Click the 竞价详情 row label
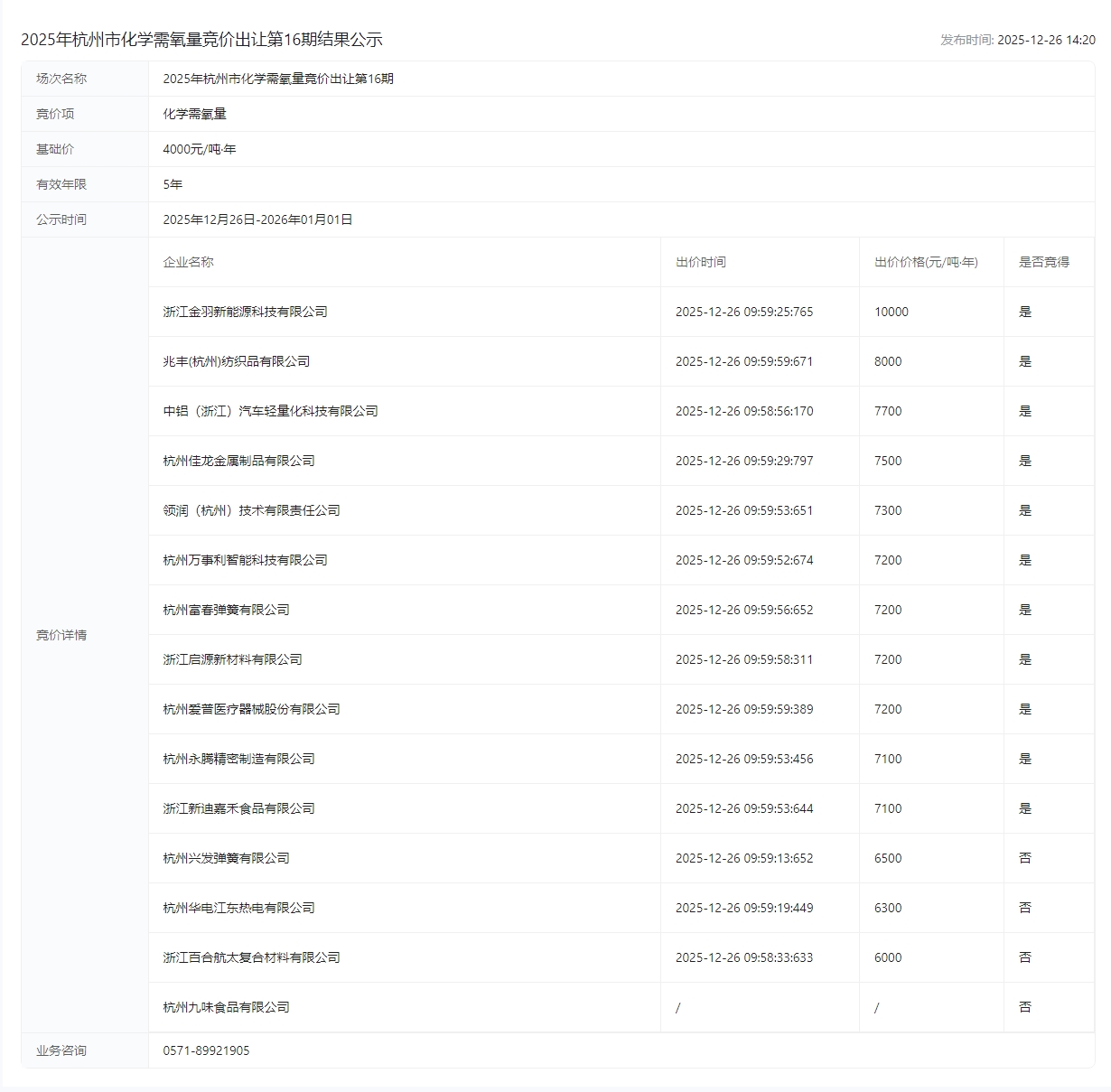Viewport: 1111px width, 1092px height. tap(61, 635)
